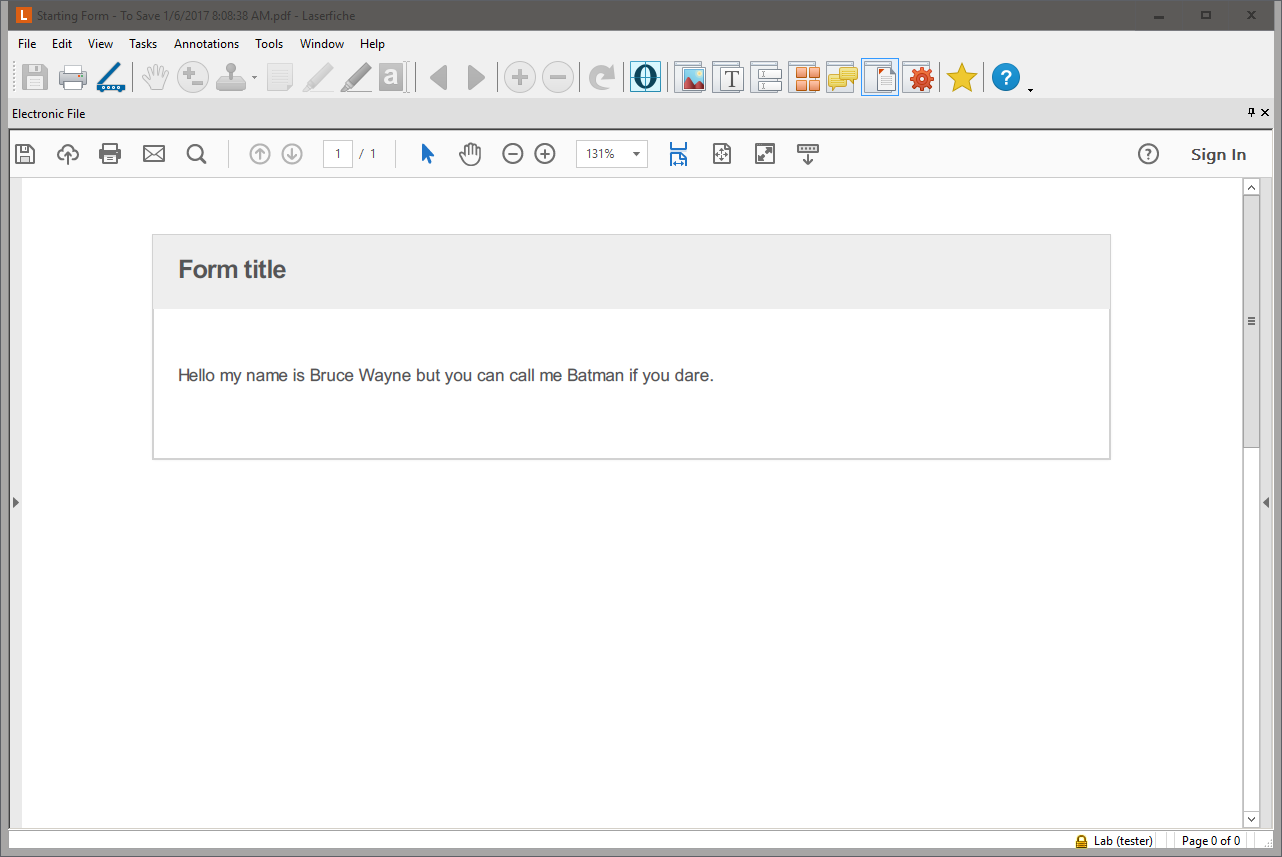Open the PDF search magnifier
Viewport: 1282px width, 857px height.
[x=197, y=154]
